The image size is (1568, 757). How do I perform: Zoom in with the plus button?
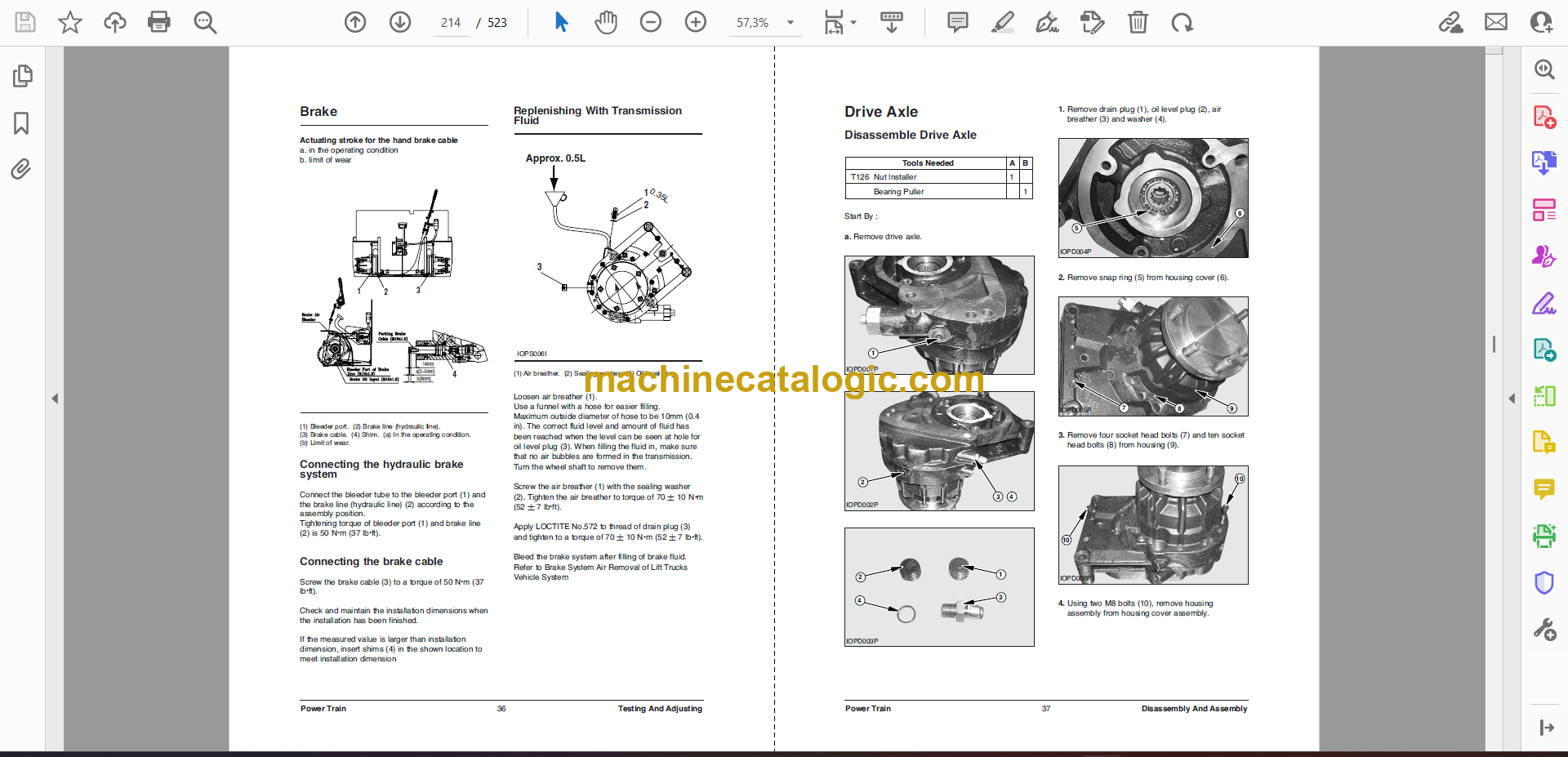[696, 22]
